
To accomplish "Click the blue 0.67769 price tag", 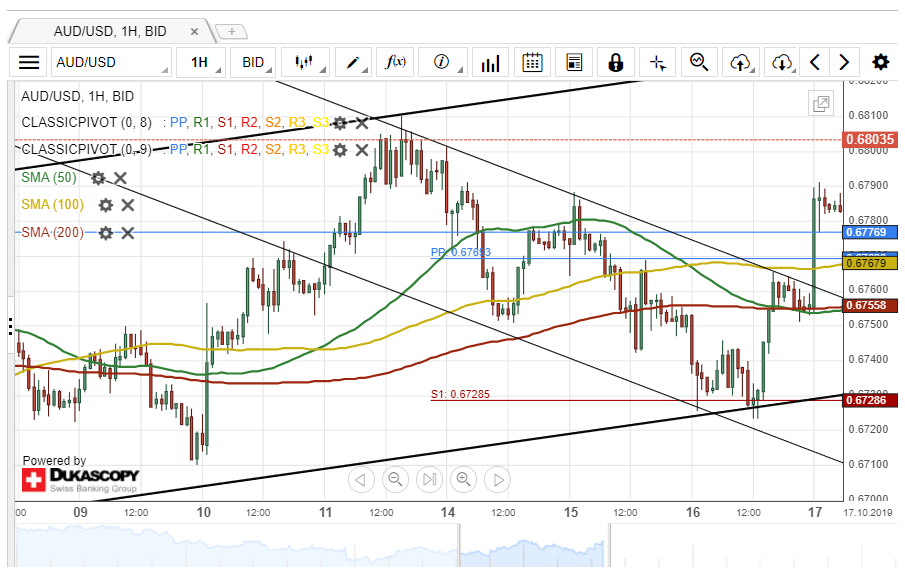I will point(870,232).
